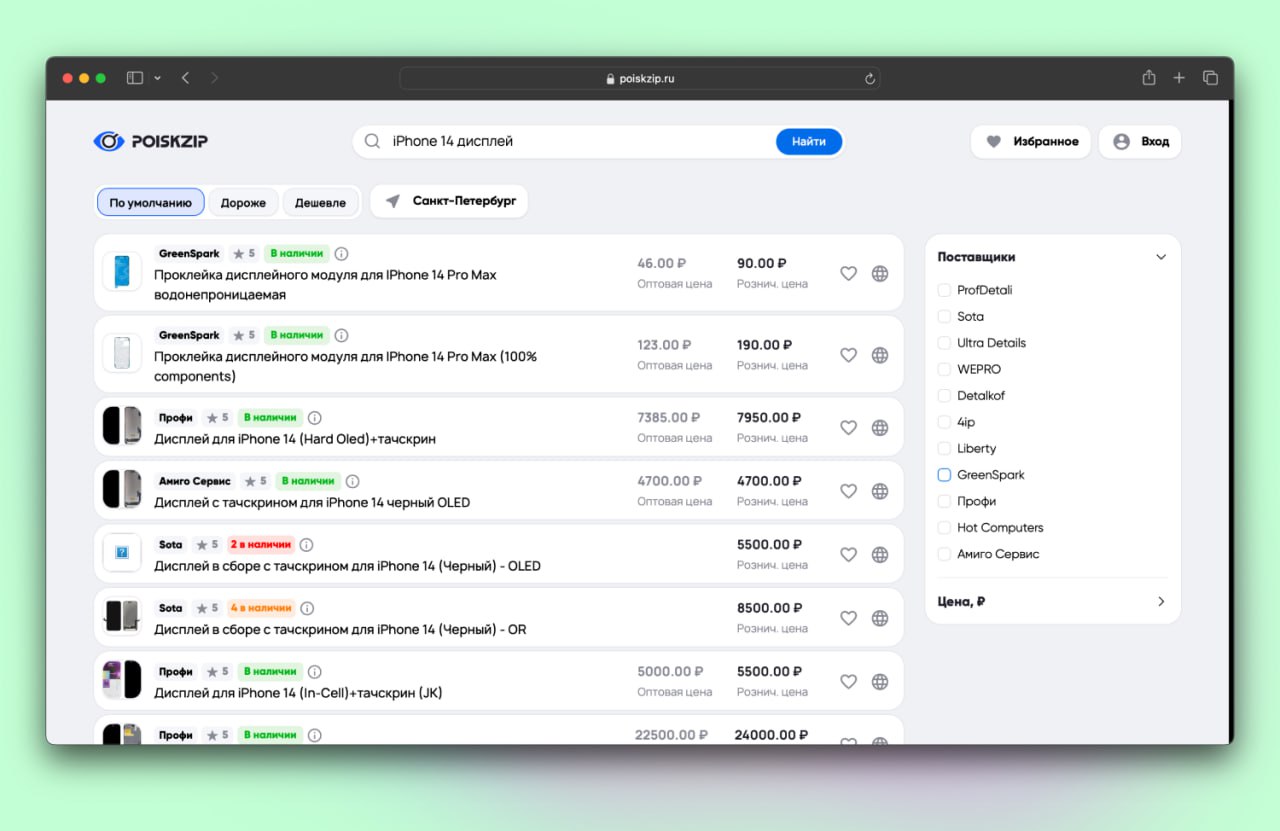Go back in Safari
This screenshot has width=1280, height=831.
(185, 78)
